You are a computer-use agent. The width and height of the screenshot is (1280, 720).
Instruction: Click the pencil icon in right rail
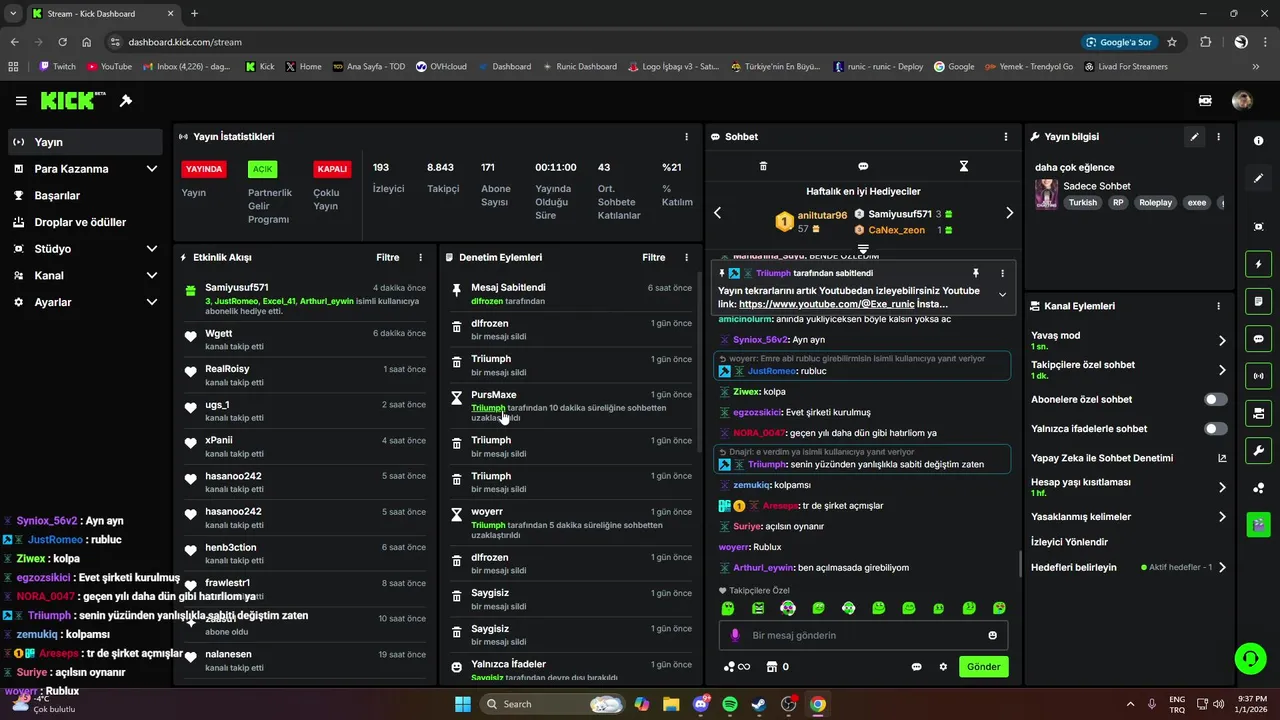(1259, 178)
